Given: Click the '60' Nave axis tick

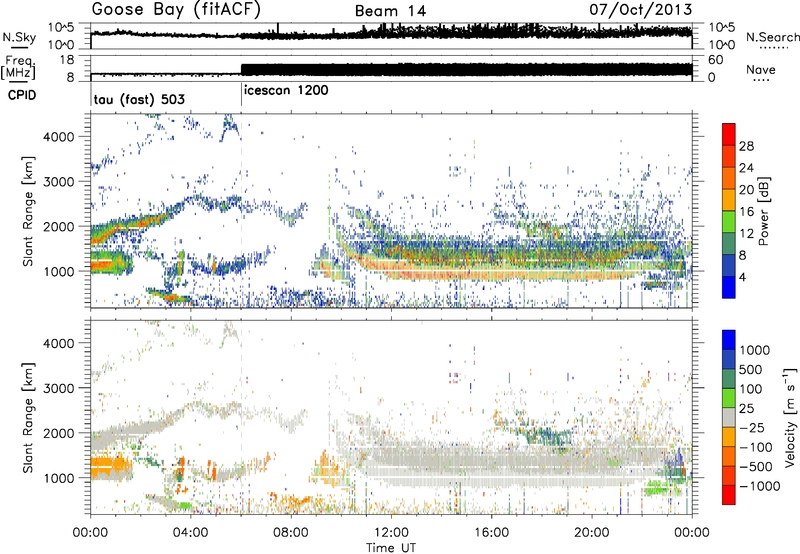Looking at the screenshot, I should point(716,60).
